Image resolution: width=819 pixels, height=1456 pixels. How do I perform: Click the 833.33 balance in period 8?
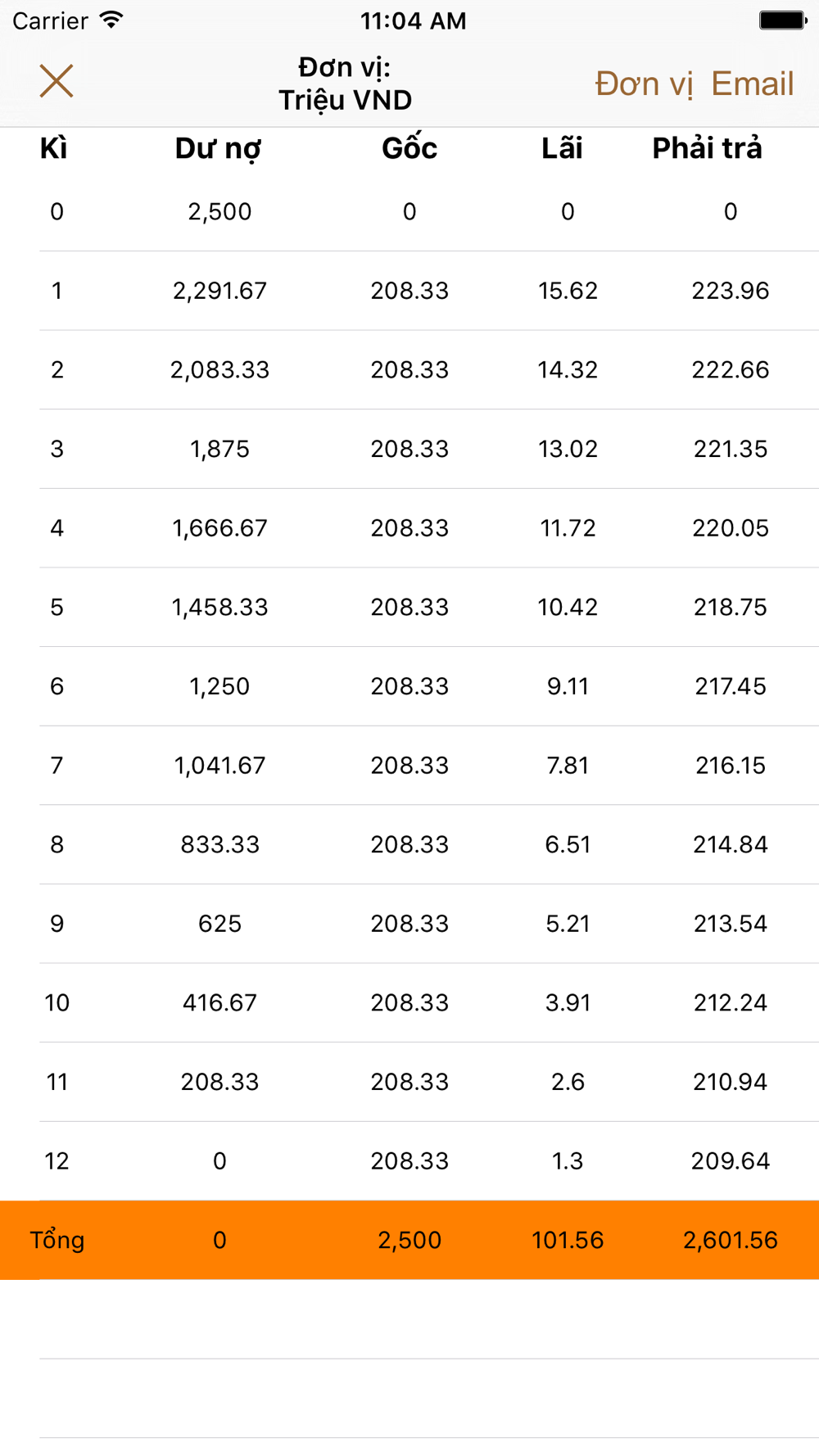coord(219,845)
